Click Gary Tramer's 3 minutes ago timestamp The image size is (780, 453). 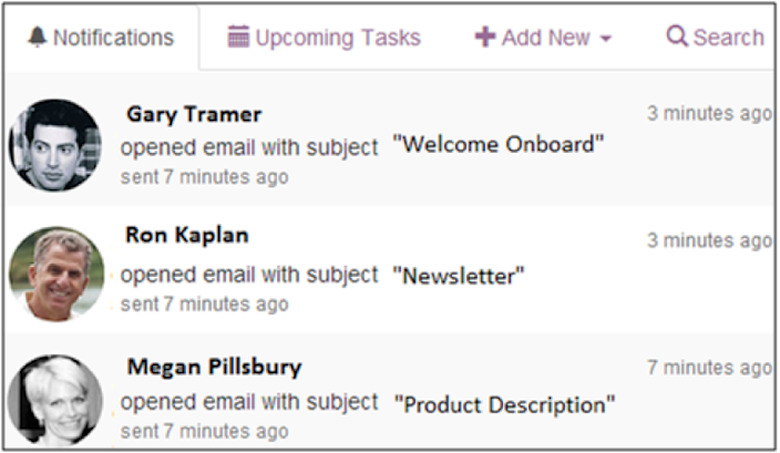point(708,113)
